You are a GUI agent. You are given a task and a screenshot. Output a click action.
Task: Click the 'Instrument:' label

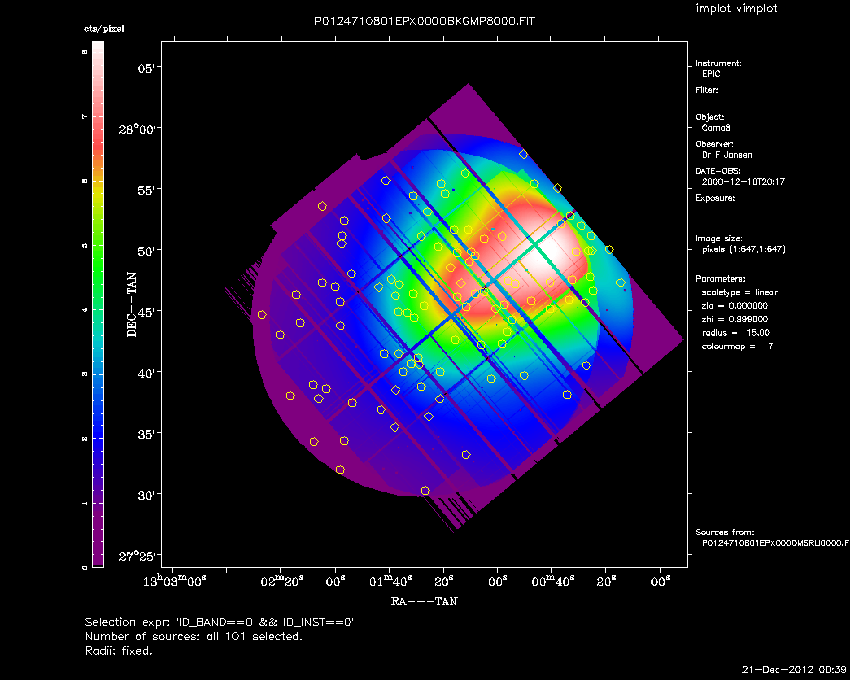[x=718, y=63]
